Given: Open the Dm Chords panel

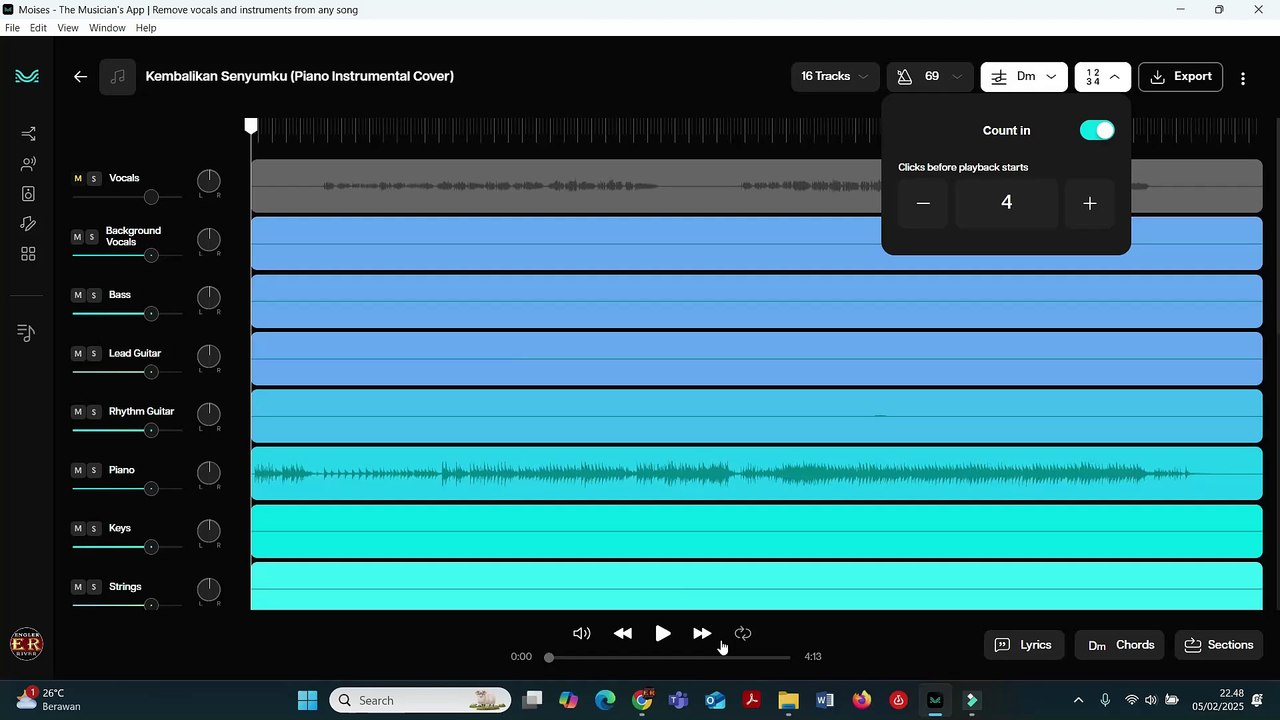Looking at the screenshot, I should (1120, 645).
